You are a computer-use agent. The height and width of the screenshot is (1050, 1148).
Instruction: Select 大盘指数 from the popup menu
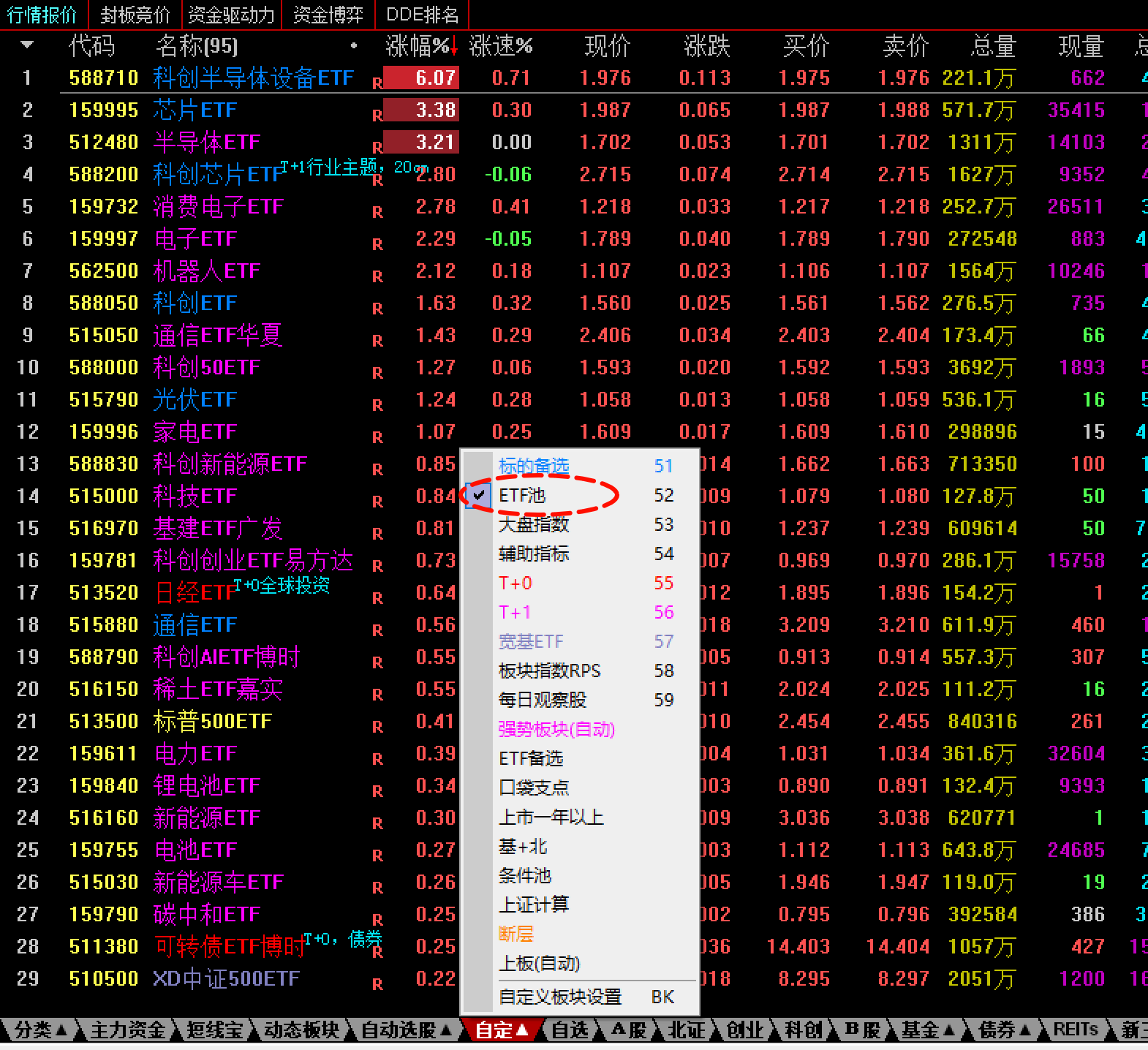coord(533,525)
